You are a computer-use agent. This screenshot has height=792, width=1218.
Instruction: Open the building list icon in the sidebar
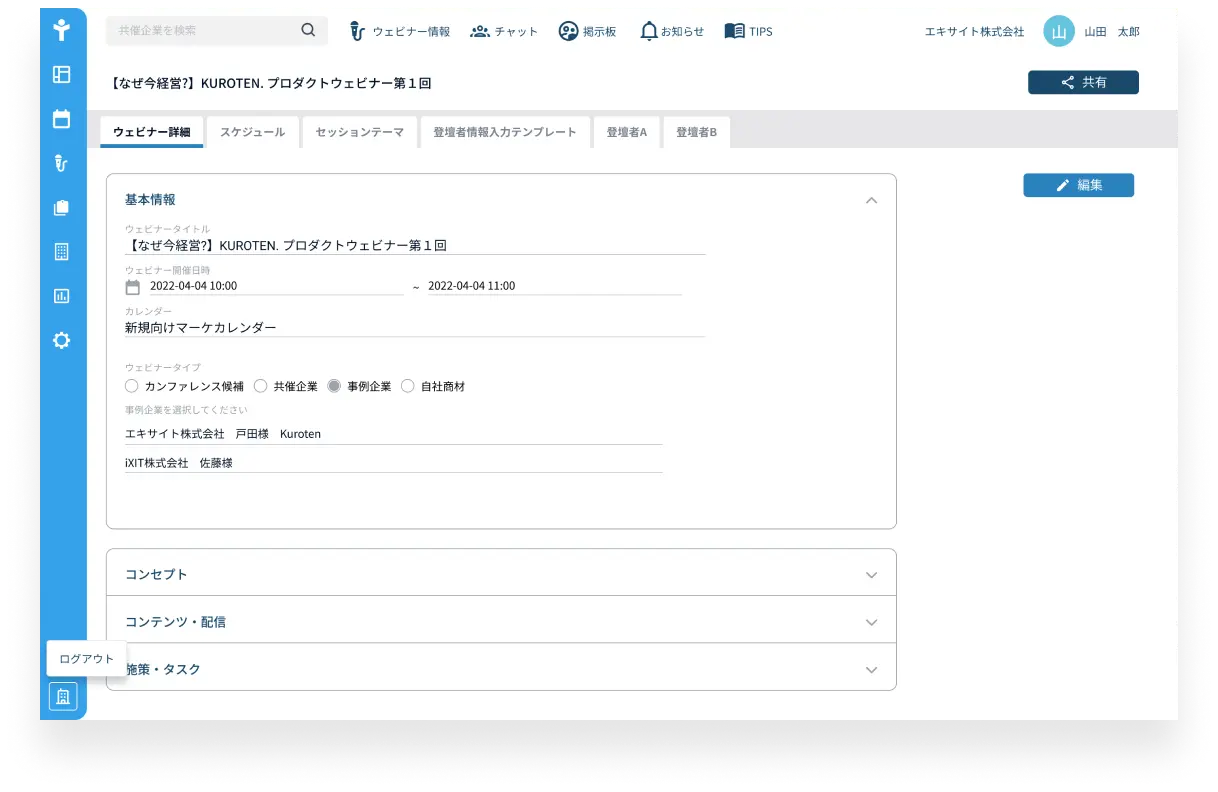(x=62, y=252)
